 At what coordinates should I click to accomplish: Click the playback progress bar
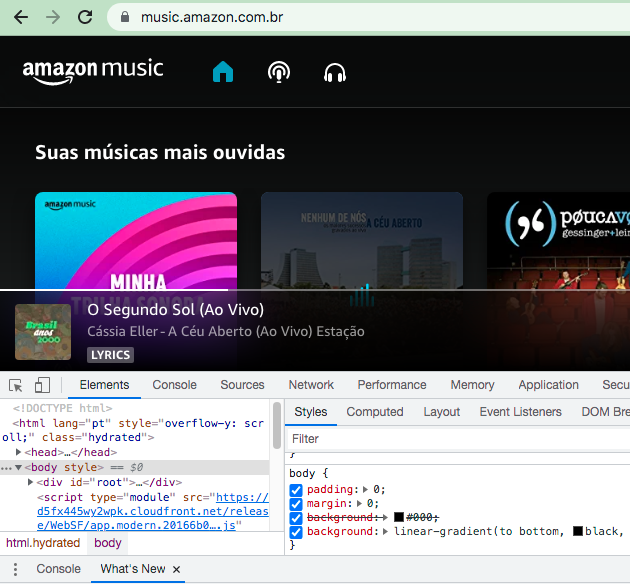pyautogui.click(x=315, y=290)
